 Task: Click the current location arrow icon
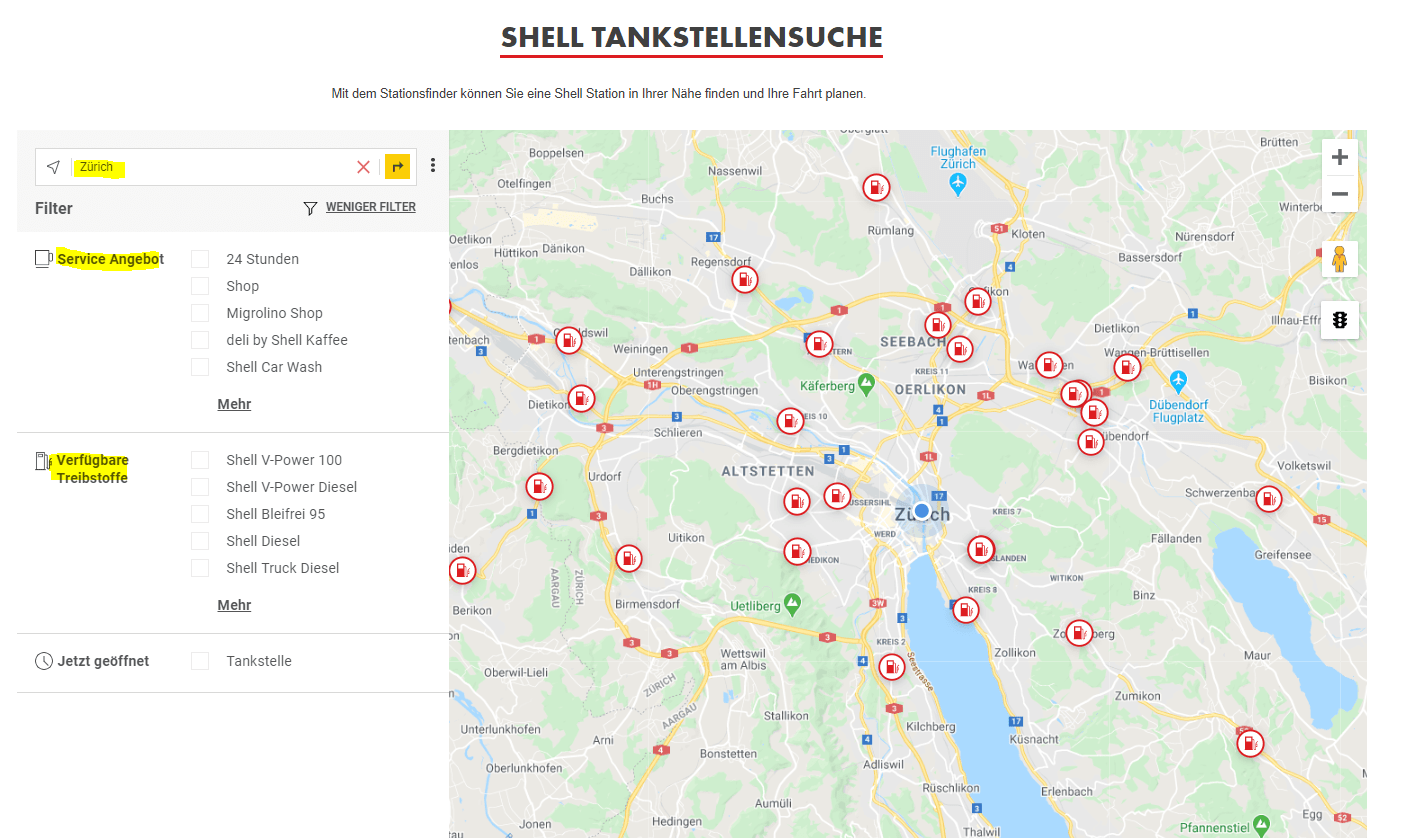pos(52,166)
